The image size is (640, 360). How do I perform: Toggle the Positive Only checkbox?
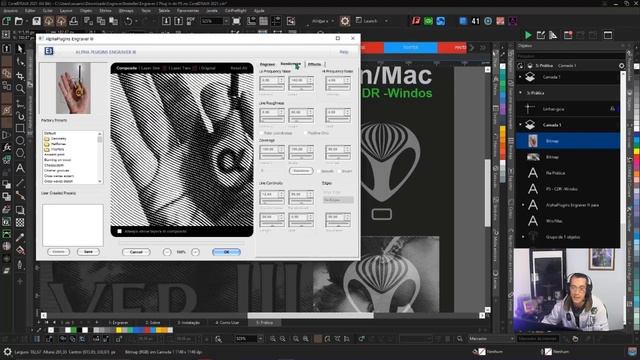pos(305,133)
